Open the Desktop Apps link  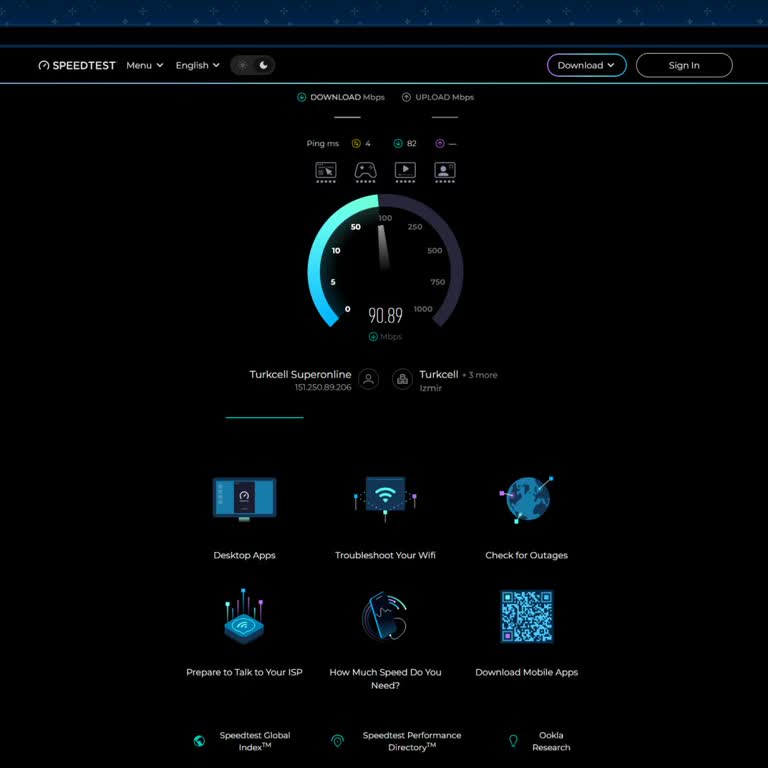point(244,555)
